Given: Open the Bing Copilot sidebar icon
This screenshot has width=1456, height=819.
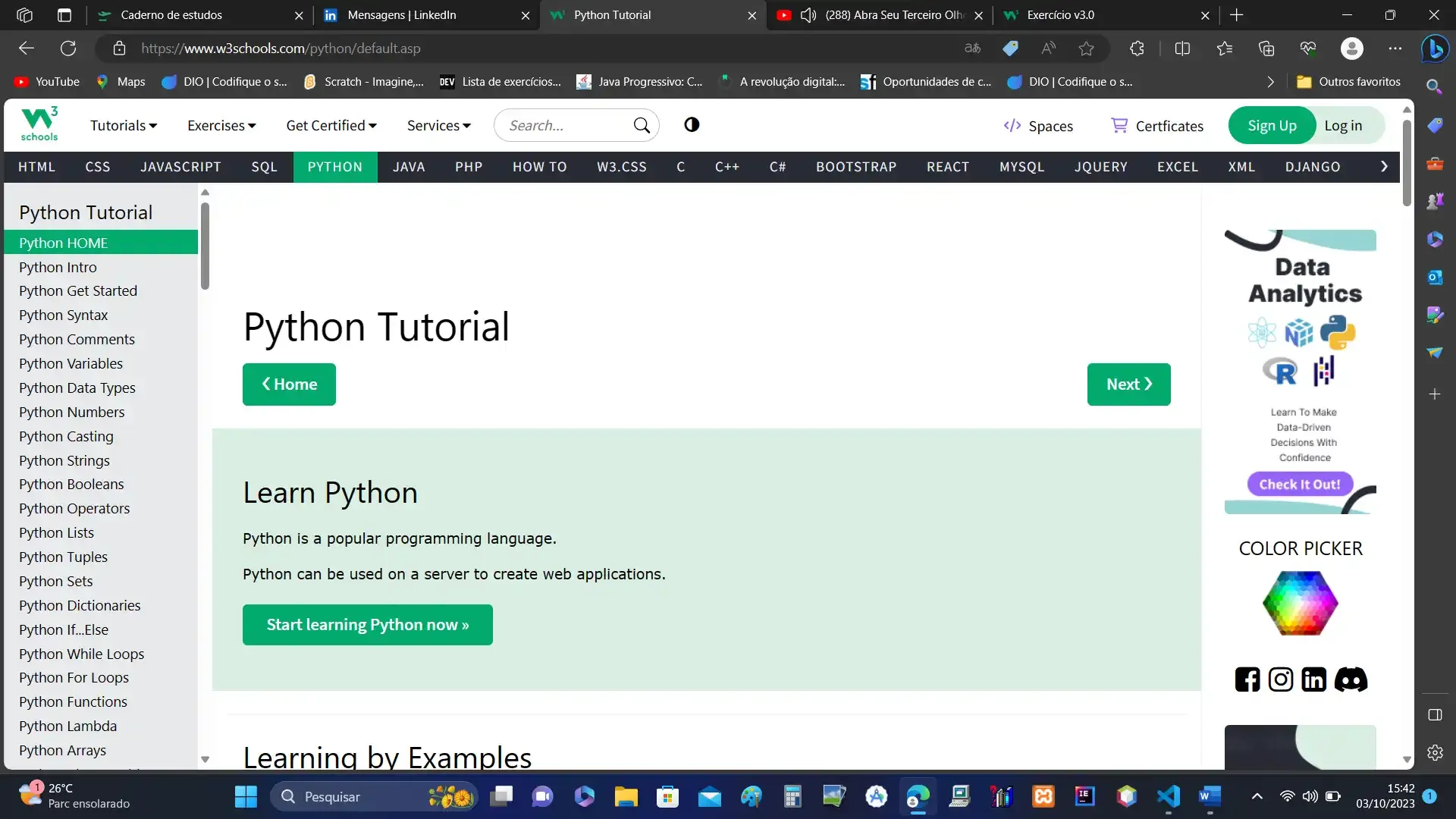Looking at the screenshot, I should tap(1435, 49).
